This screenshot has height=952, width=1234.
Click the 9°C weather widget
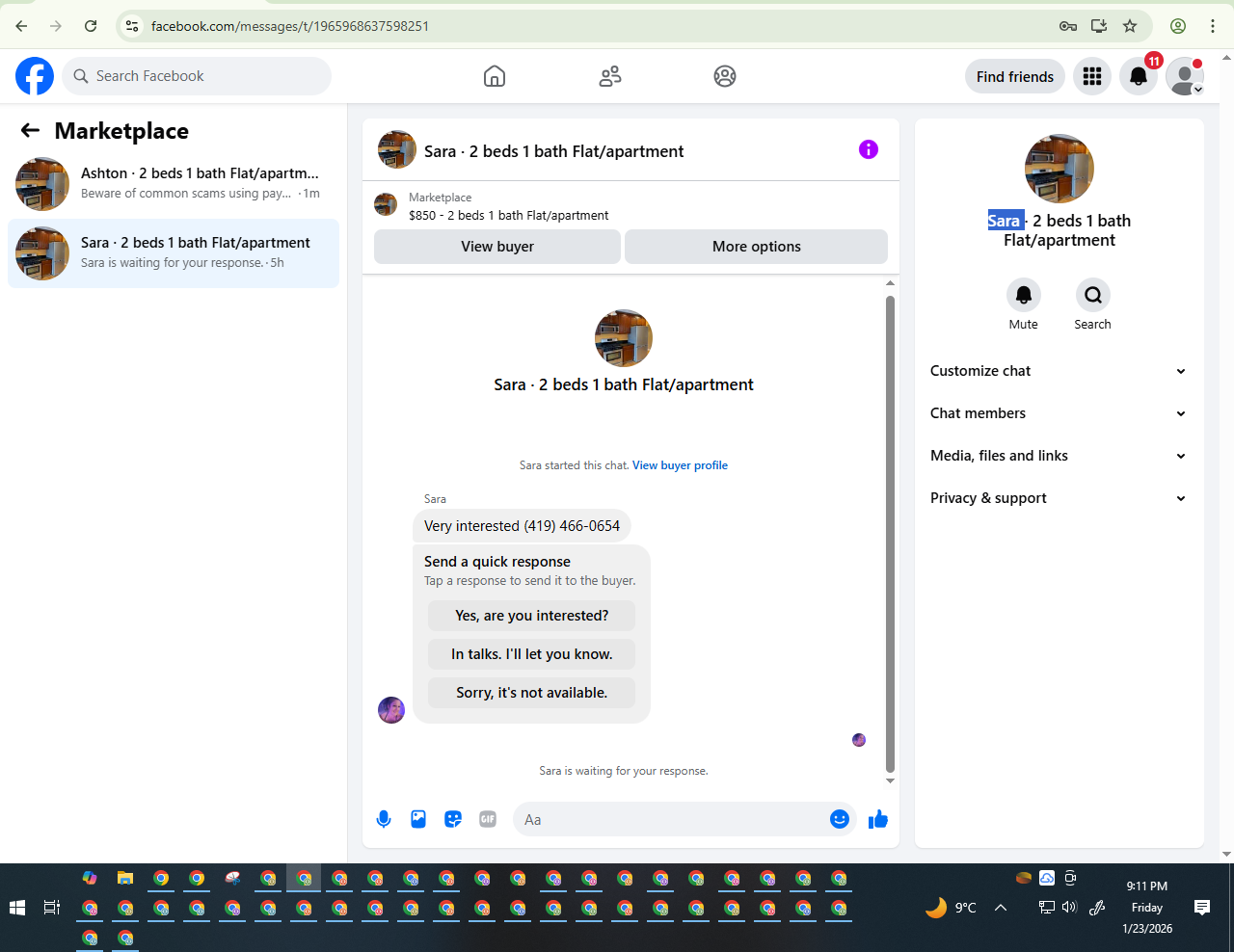click(x=952, y=908)
